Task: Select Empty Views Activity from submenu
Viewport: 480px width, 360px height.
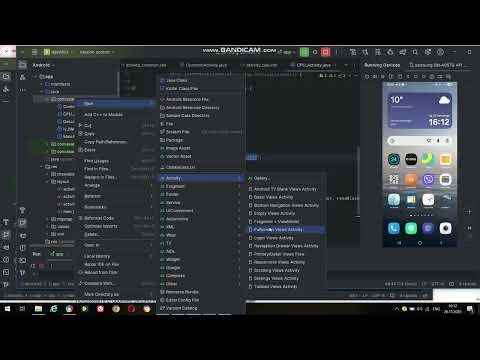Action: (286, 213)
